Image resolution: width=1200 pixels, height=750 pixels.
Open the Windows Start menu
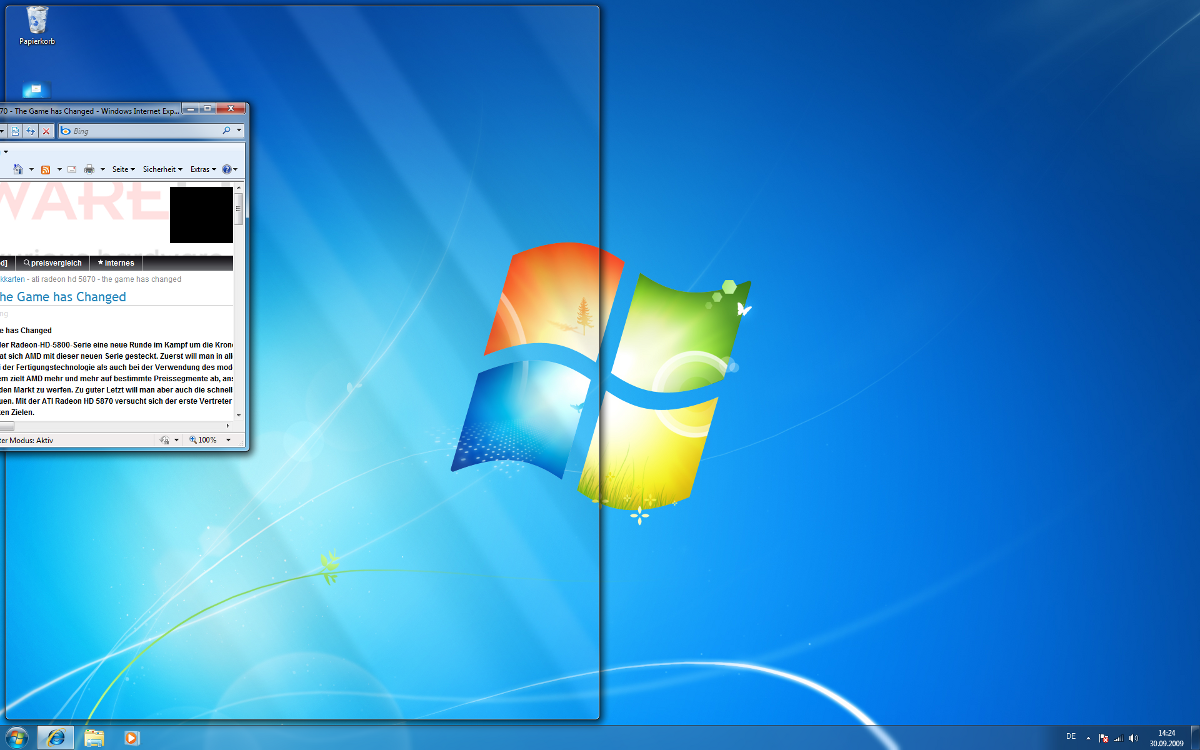17,737
